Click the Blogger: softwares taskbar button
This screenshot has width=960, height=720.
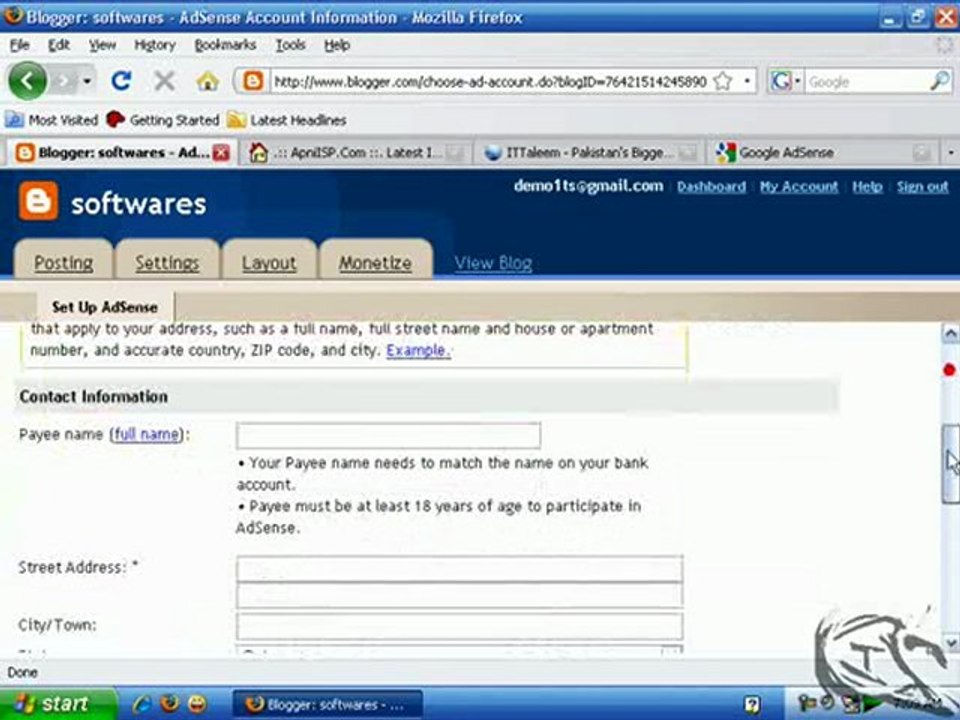pos(328,705)
